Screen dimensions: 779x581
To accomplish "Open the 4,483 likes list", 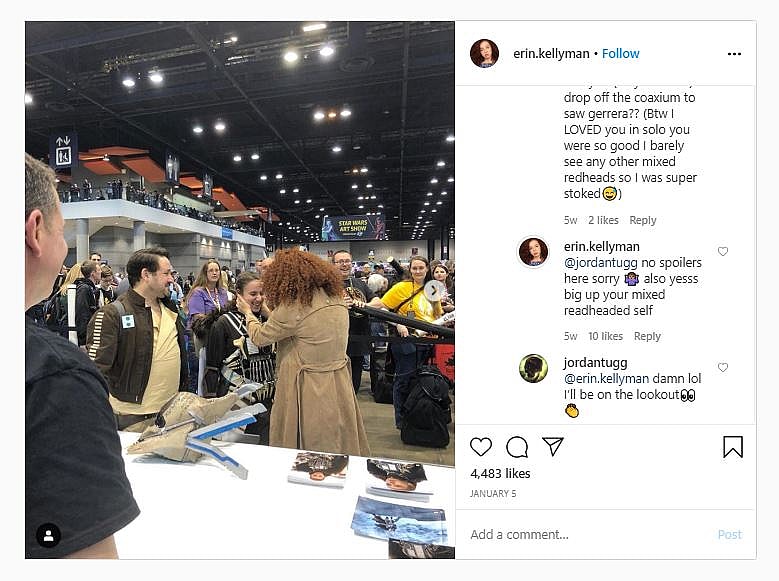I will click(x=500, y=474).
